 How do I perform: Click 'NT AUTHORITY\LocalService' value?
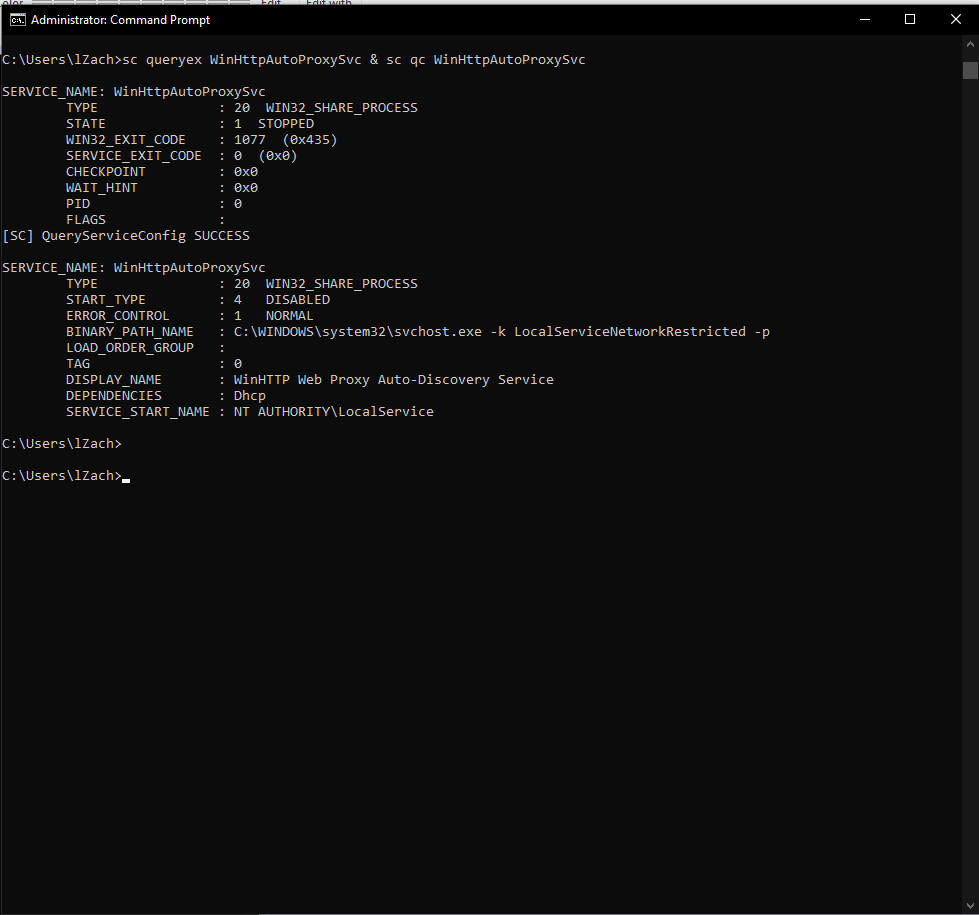click(333, 412)
